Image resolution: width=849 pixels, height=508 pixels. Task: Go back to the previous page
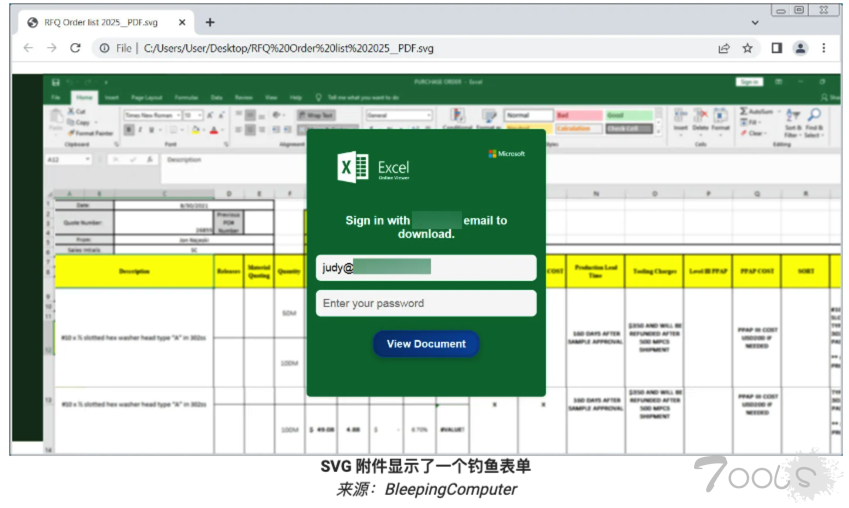tap(28, 48)
